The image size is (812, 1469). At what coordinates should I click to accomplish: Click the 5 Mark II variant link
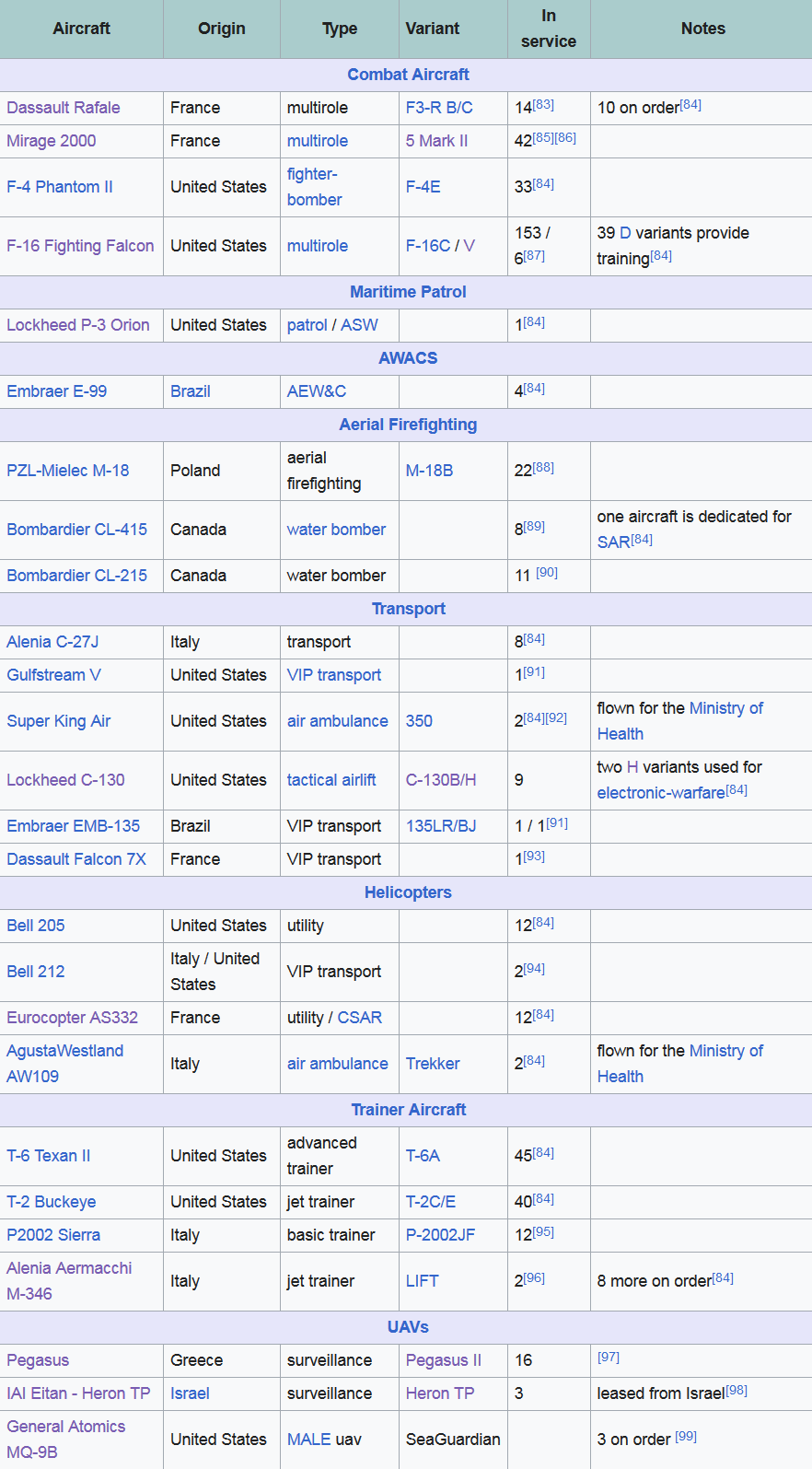click(436, 141)
